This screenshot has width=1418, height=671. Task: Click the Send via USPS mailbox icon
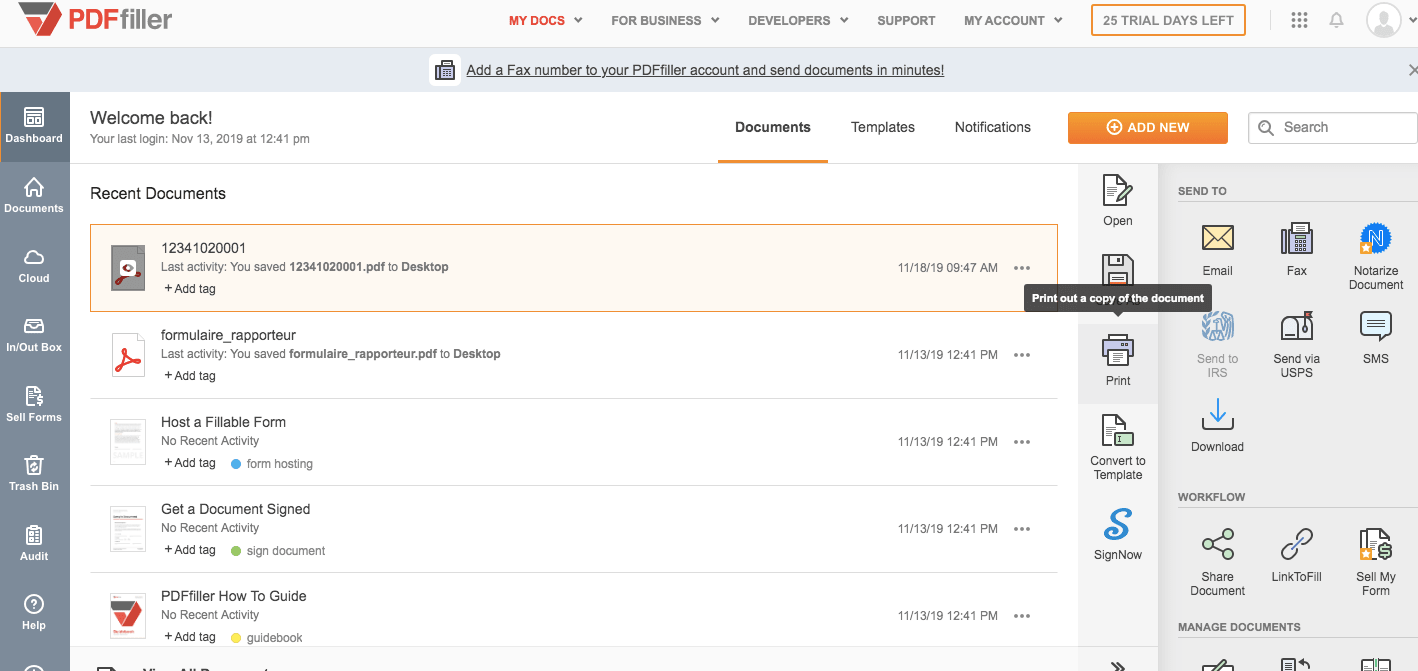click(1296, 327)
